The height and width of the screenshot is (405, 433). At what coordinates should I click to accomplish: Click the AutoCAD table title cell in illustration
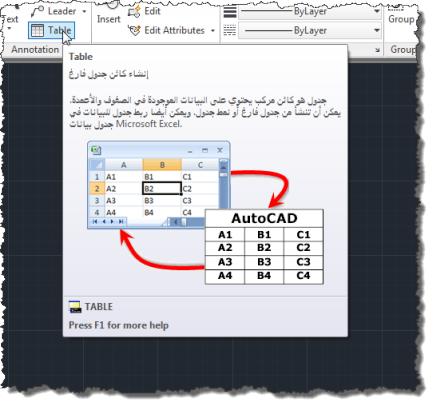(x=264, y=219)
